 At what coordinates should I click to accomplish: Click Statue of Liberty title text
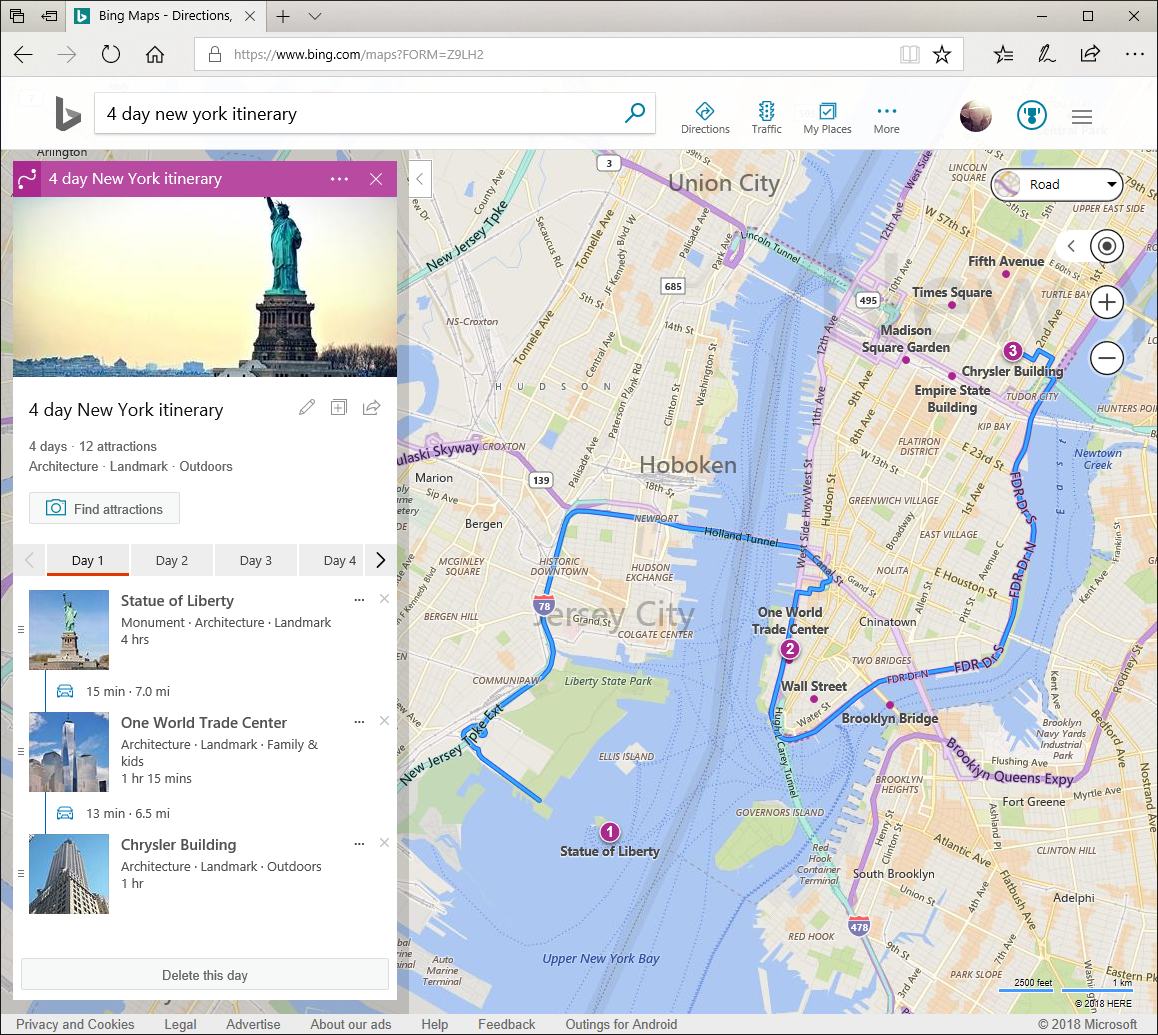177,601
